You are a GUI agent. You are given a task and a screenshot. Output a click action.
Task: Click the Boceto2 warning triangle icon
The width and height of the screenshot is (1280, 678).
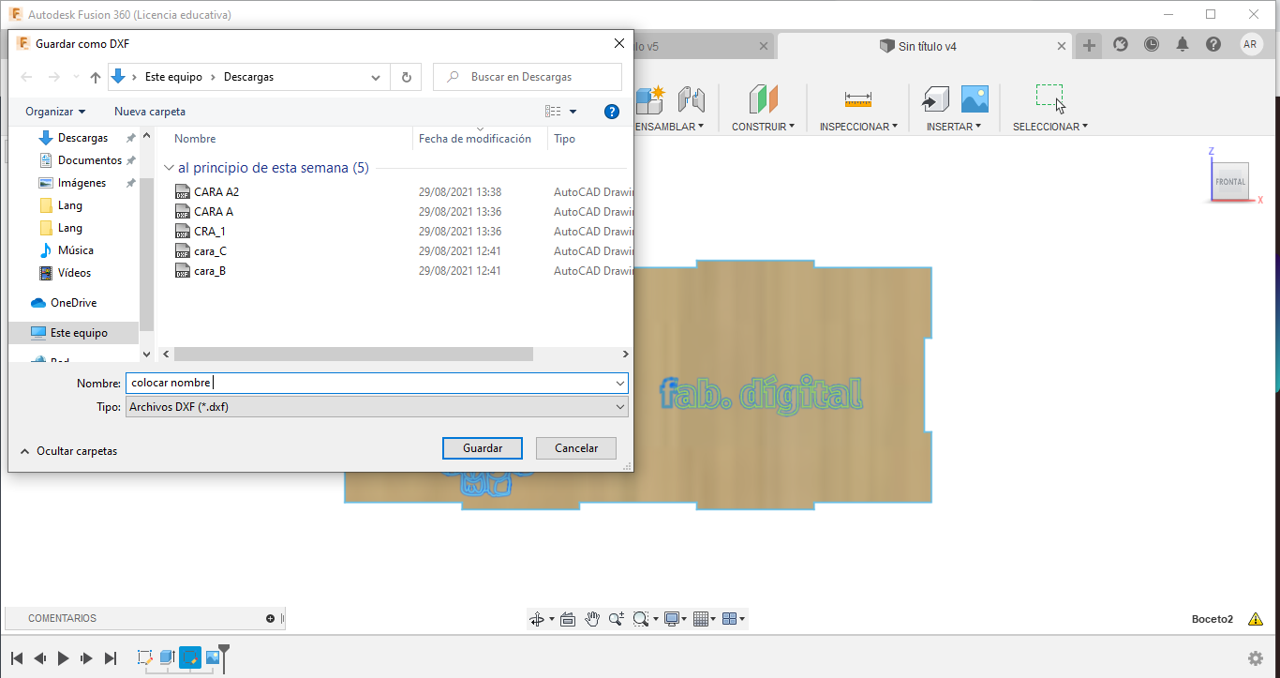point(1254,619)
